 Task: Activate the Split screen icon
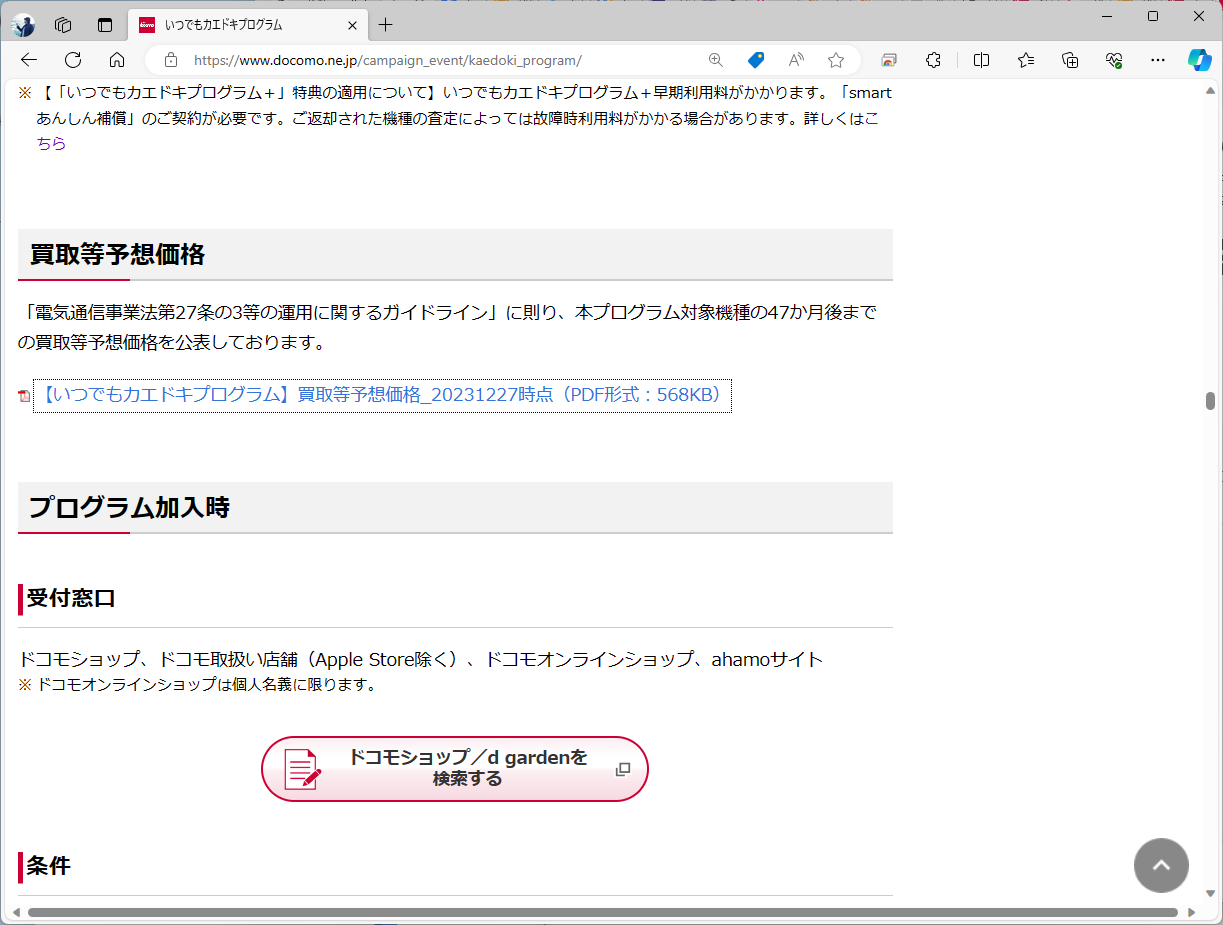981,60
